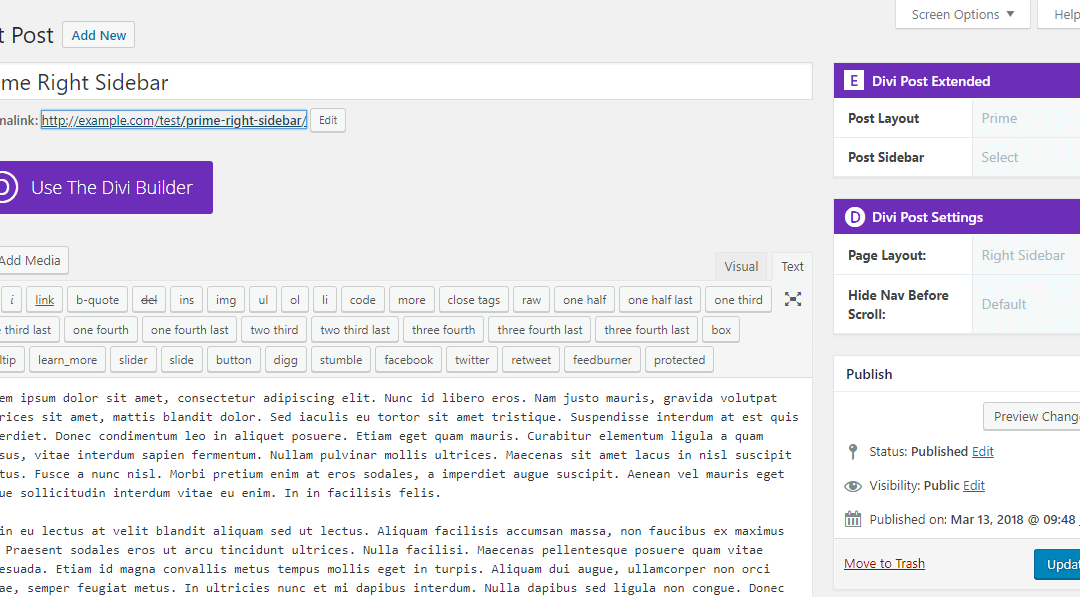Open the Screen Options dropdown

coord(963,15)
